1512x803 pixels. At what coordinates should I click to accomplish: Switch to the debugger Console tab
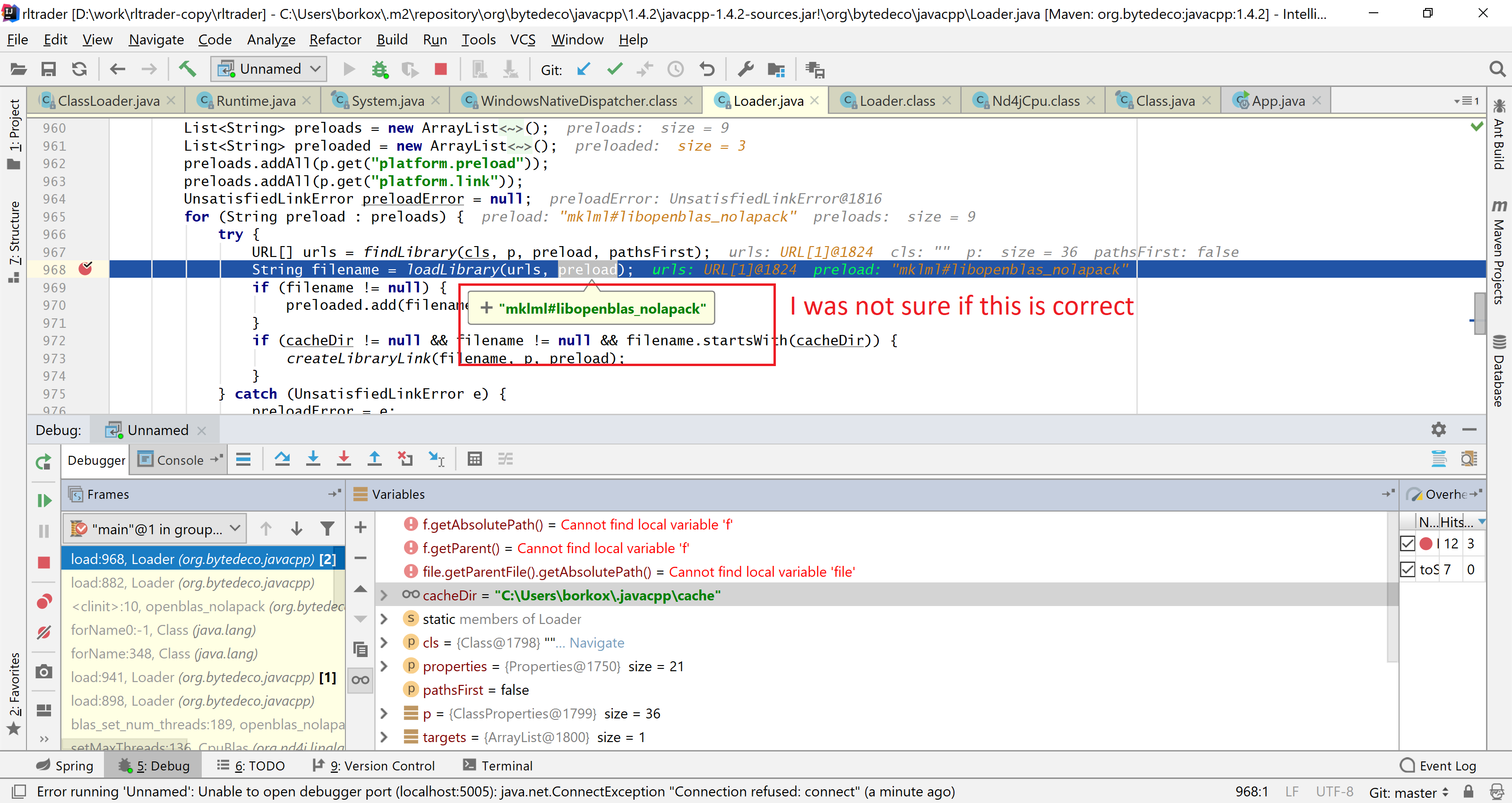coord(180,460)
